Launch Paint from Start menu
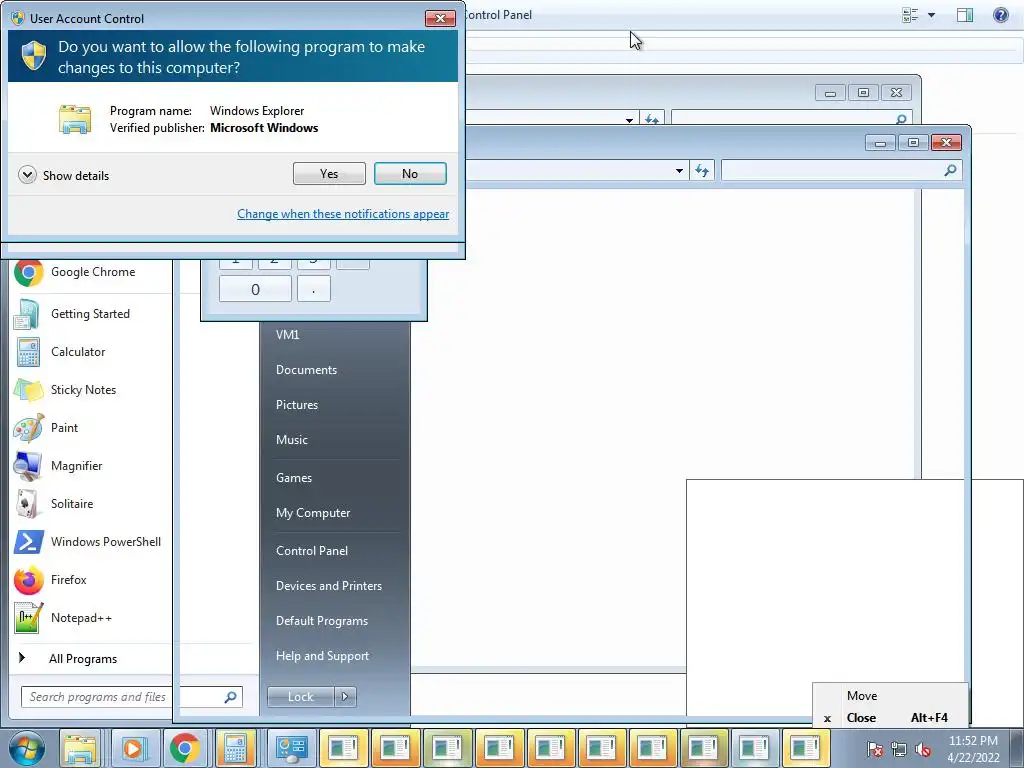This screenshot has width=1024, height=768. point(46,428)
